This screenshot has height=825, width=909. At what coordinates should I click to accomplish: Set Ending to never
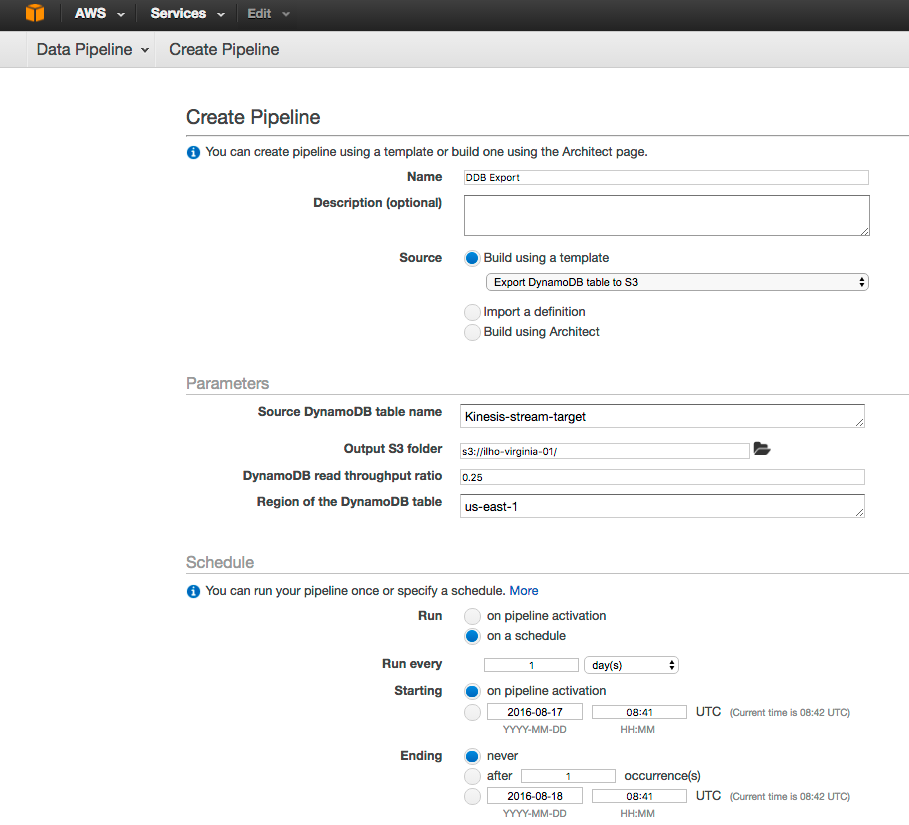point(472,756)
